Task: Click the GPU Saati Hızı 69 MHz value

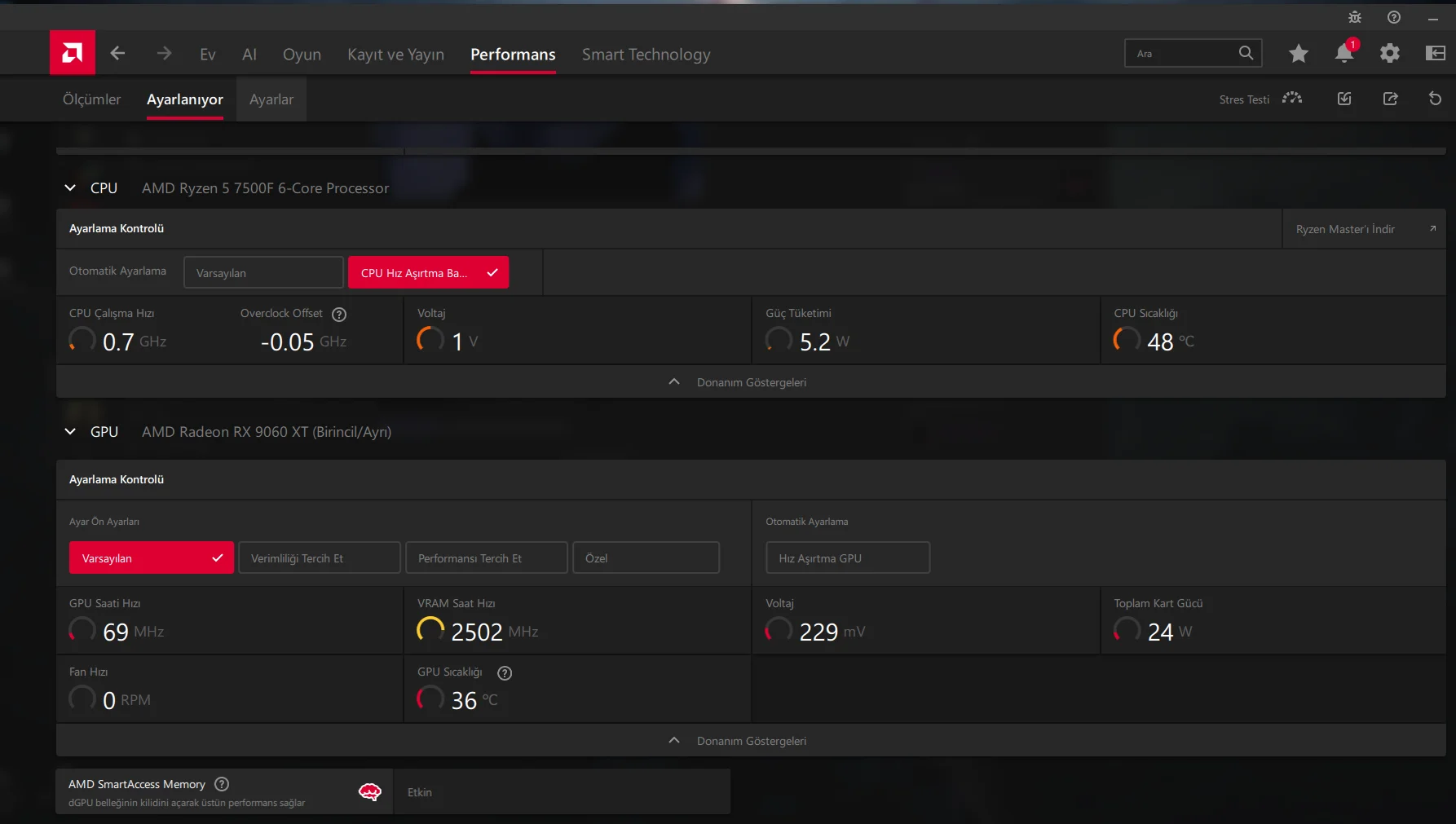Action: pyautogui.click(x=134, y=632)
